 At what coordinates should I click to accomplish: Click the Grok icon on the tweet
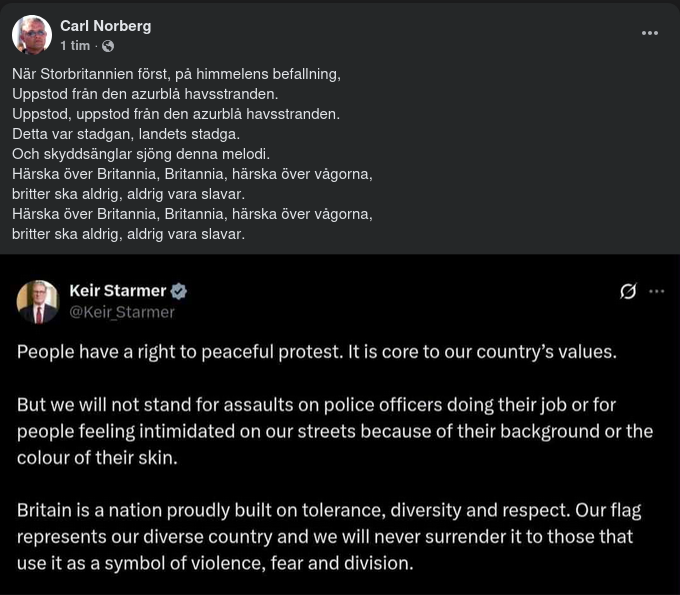click(x=628, y=291)
